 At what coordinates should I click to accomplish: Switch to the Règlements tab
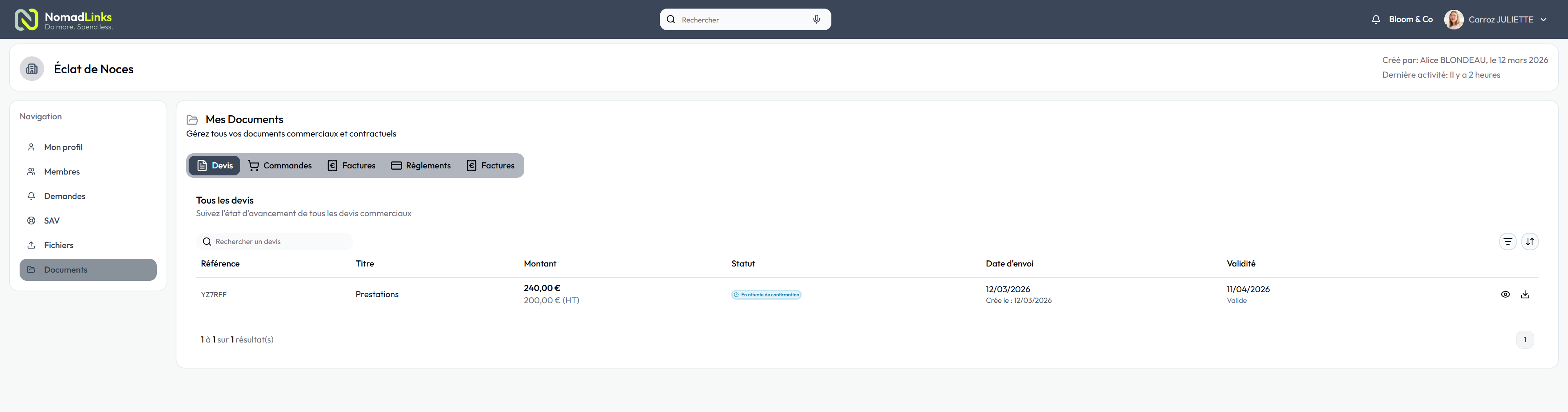pyautogui.click(x=421, y=166)
